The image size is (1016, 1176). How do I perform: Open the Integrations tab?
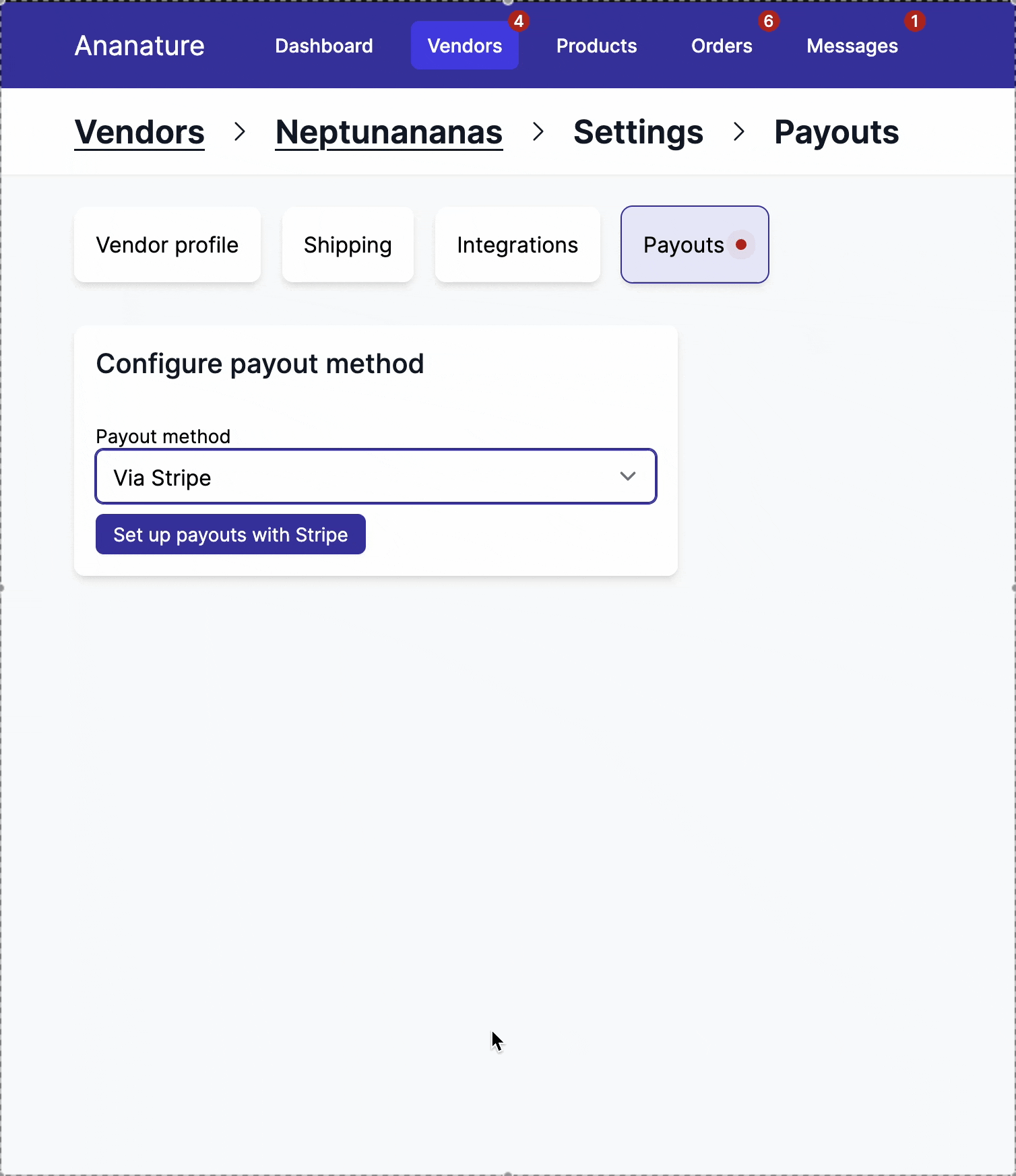(517, 244)
